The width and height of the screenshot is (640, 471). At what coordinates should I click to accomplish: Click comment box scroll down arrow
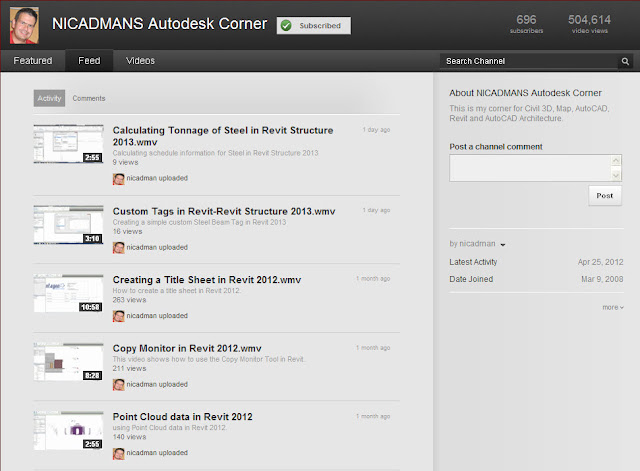(616, 176)
